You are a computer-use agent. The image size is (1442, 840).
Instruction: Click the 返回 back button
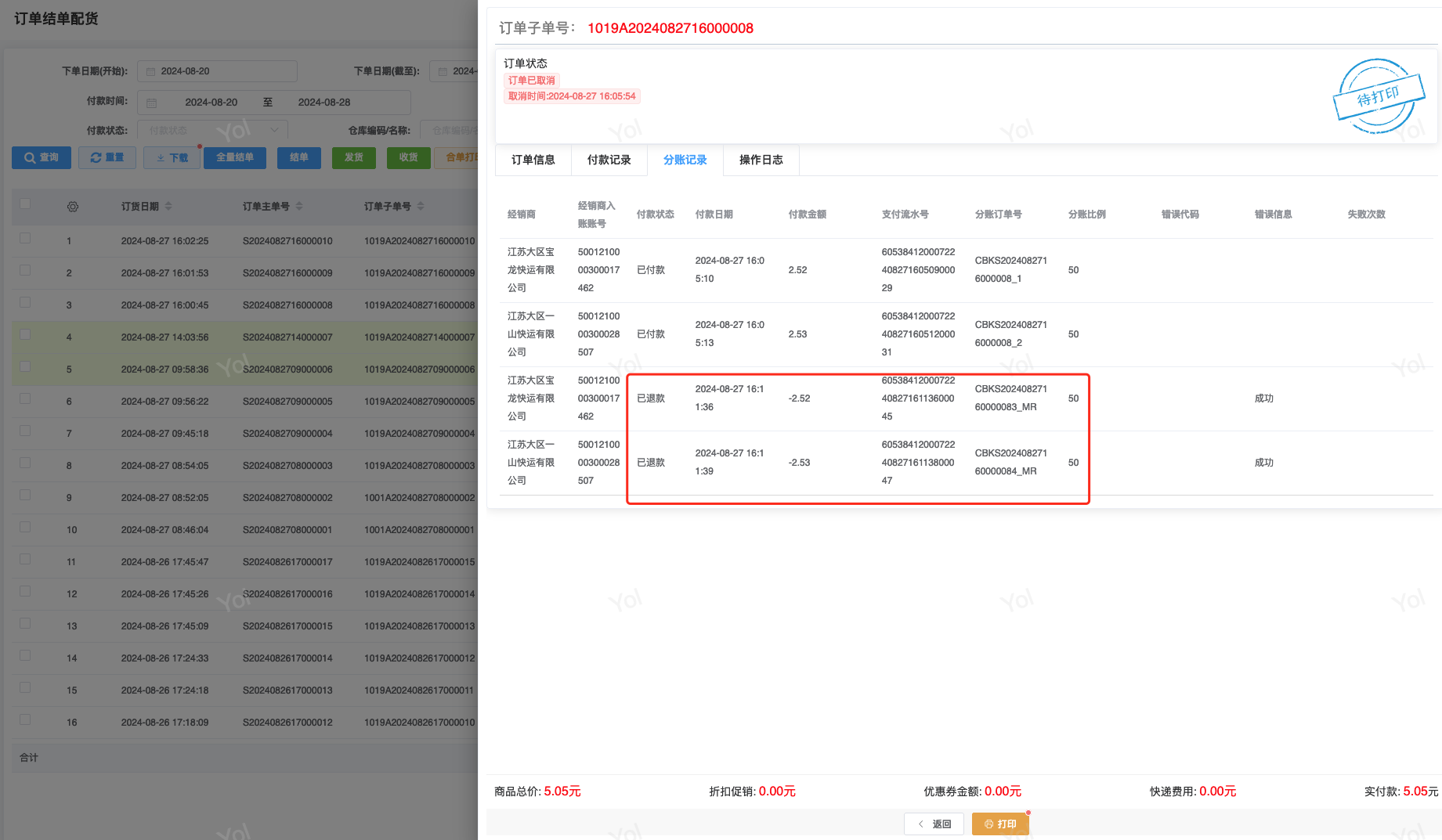[x=934, y=824]
